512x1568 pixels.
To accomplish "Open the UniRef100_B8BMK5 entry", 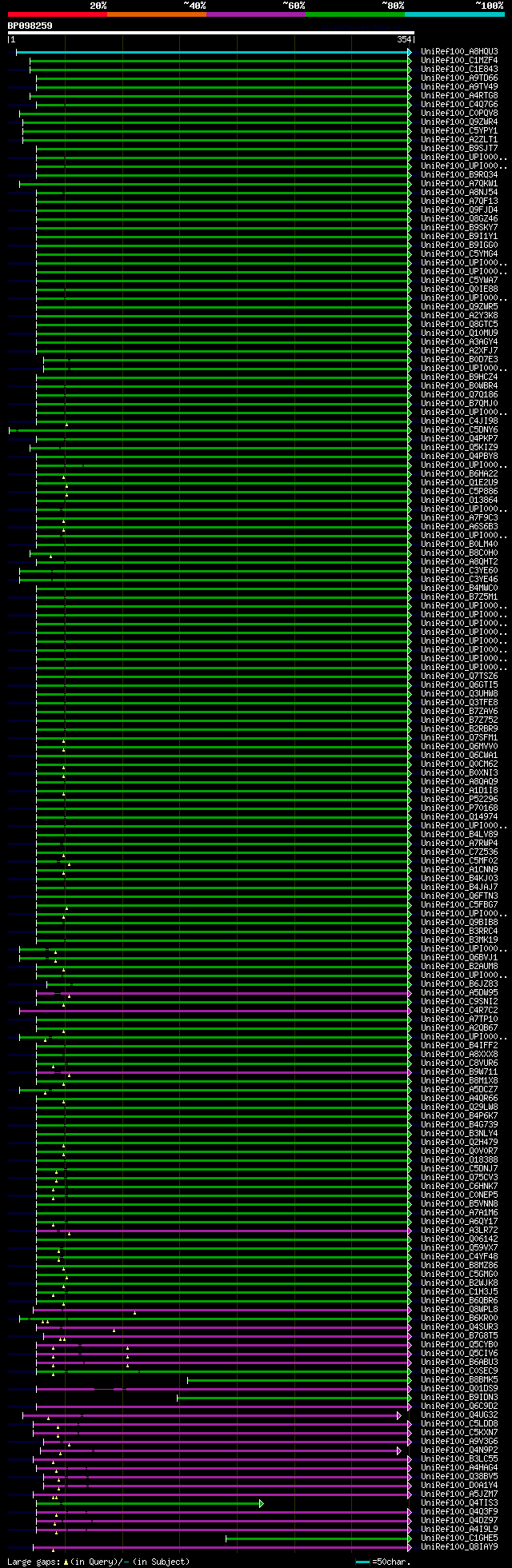I will click(459, 1379).
